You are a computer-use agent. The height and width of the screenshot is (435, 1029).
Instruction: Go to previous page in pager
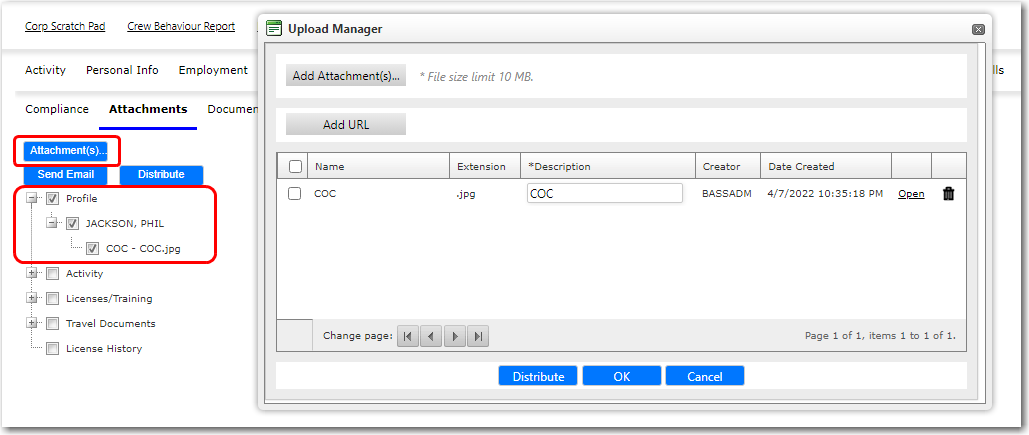click(430, 337)
